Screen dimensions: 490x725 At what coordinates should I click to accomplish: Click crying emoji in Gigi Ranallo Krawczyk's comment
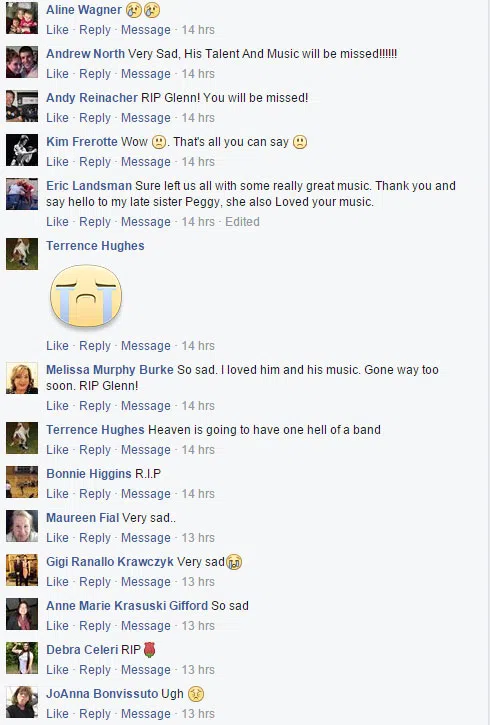pyautogui.click(x=234, y=562)
